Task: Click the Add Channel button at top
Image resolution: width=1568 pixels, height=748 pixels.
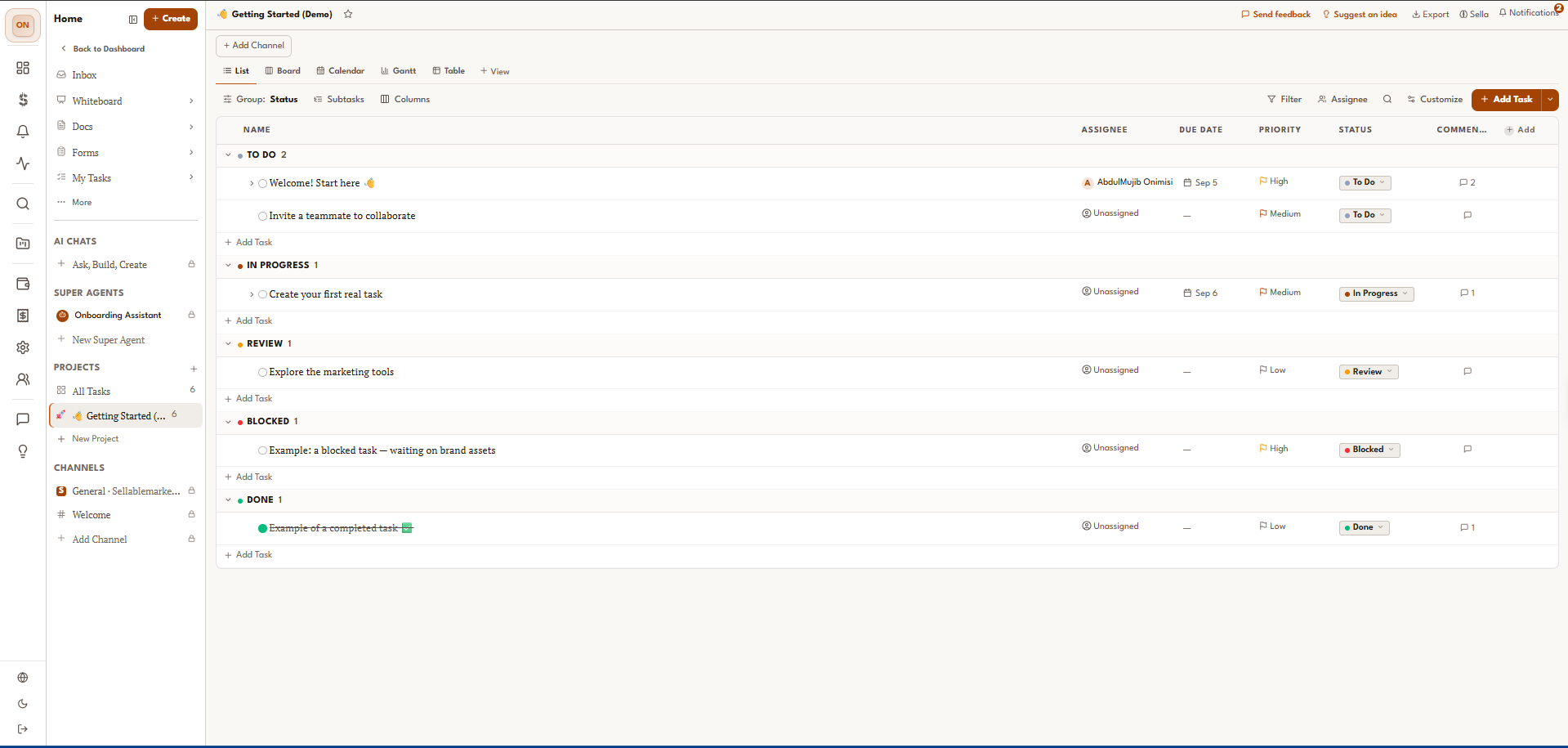Action: (x=254, y=46)
